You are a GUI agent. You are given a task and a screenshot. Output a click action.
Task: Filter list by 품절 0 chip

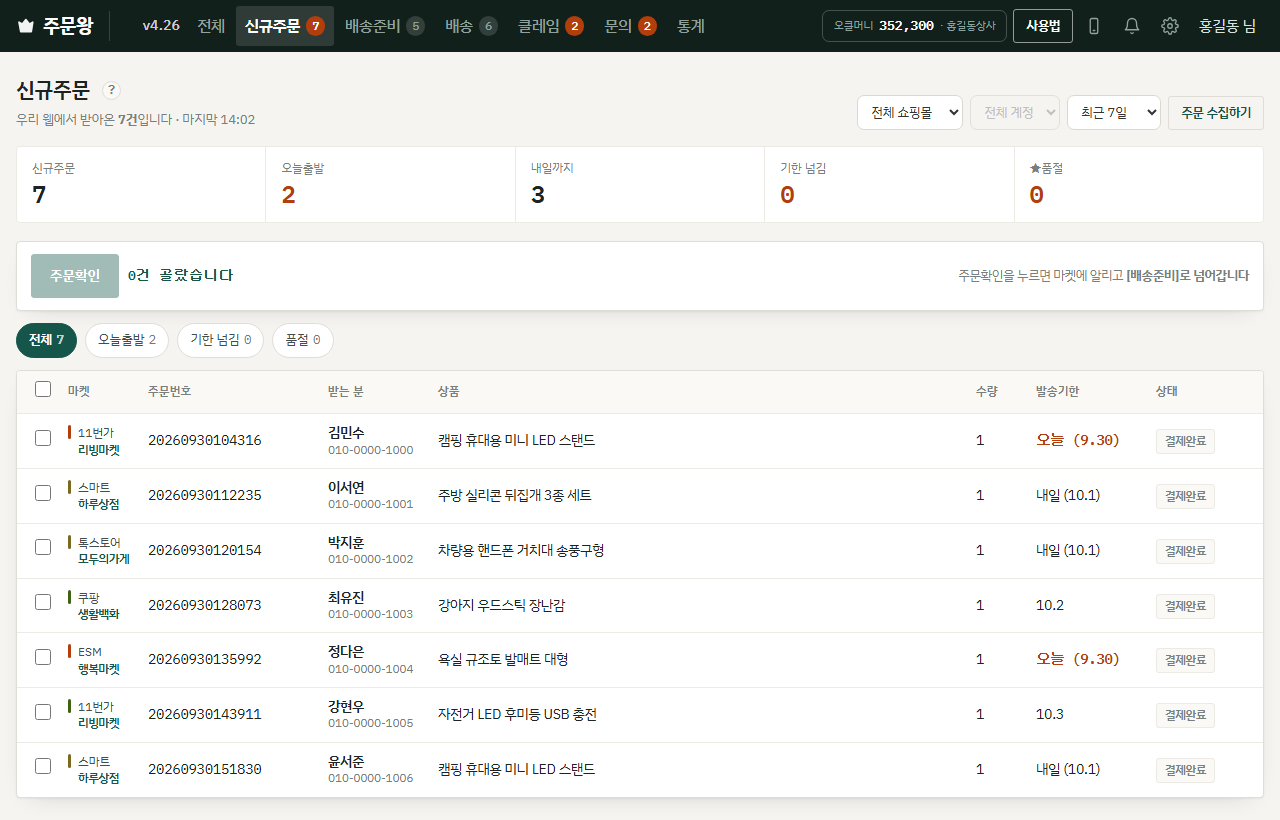click(303, 340)
